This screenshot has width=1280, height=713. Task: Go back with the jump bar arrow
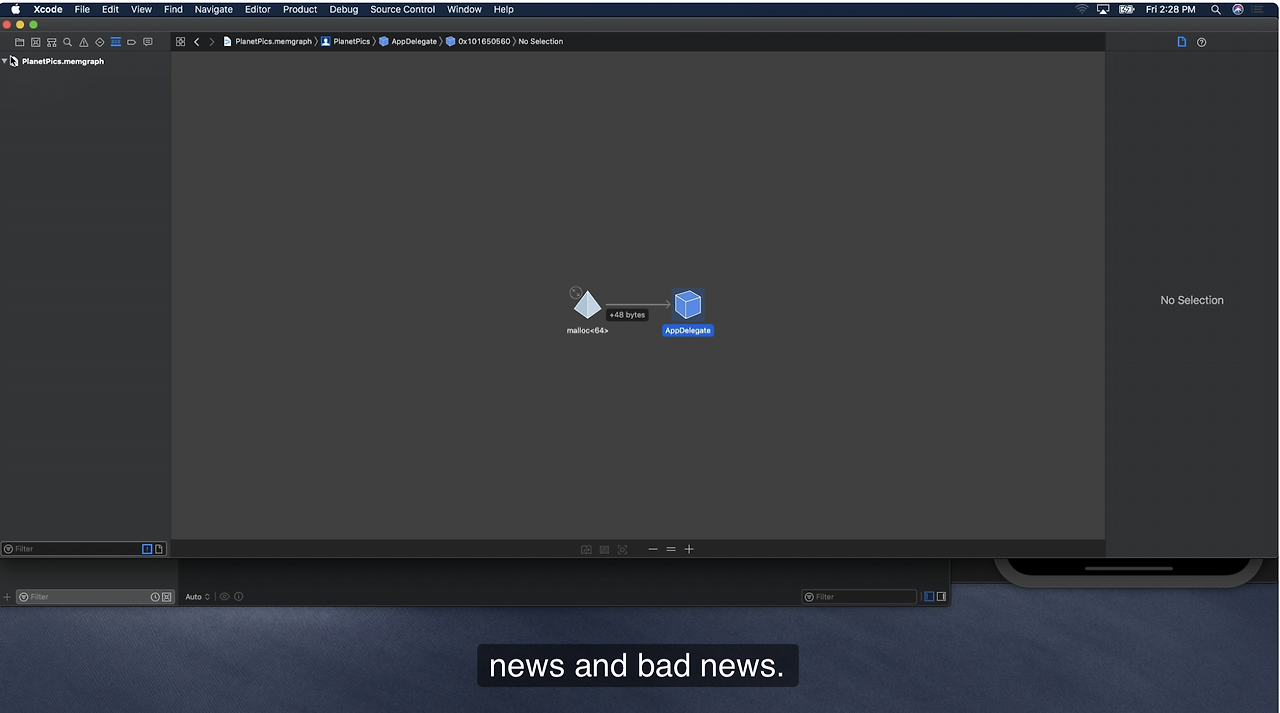point(197,42)
